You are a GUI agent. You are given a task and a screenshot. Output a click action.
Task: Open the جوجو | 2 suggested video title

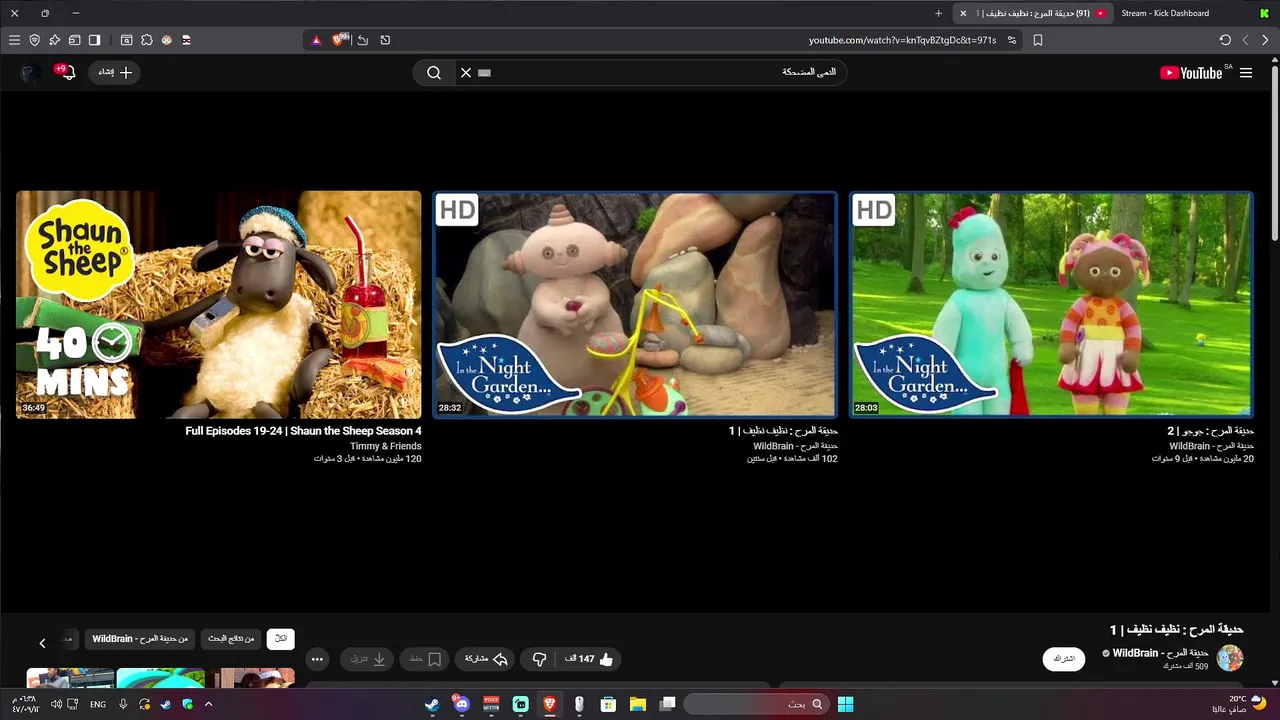1210,431
